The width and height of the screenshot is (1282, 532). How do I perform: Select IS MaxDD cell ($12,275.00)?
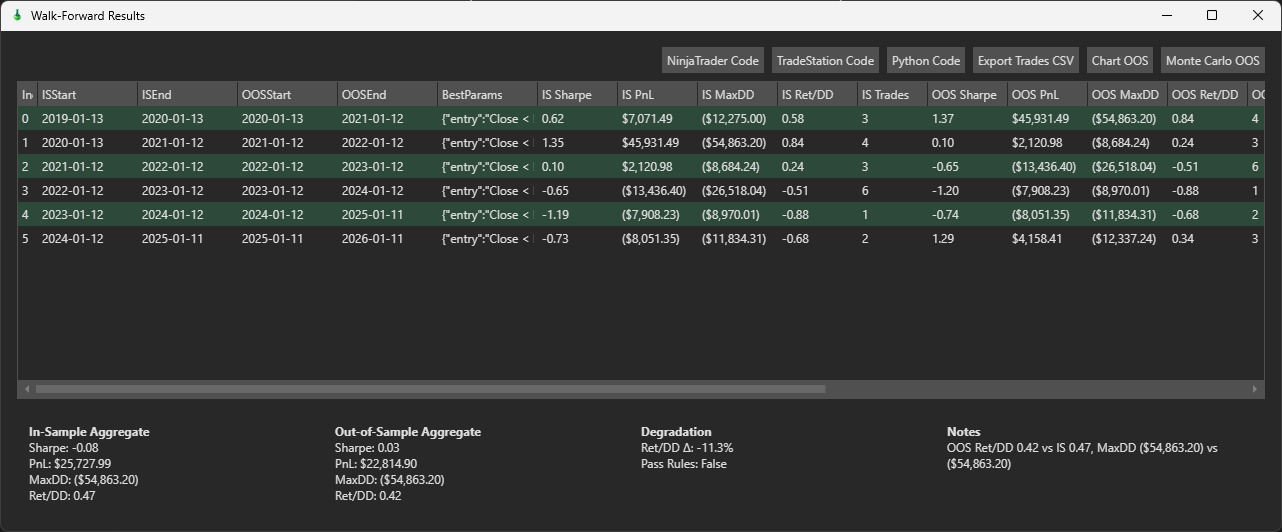737,119
